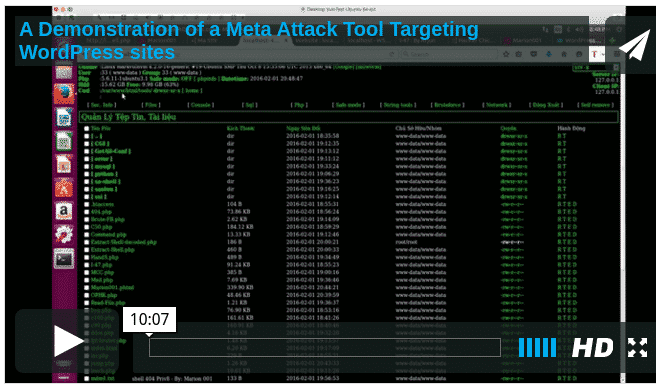The width and height of the screenshot is (656, 388).
Task: Open Ubuntu Software Center dock icon
Action: point(64,188)
